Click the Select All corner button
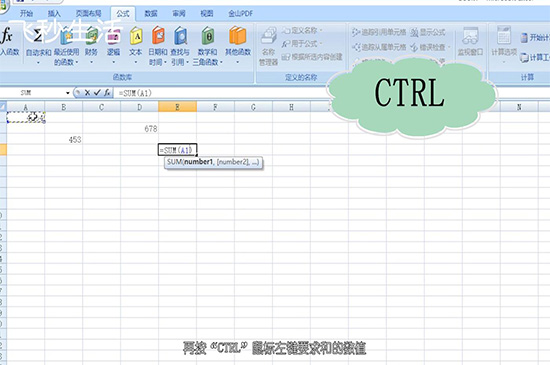Screen dimensions: 550x365 [x=3, y=107]
